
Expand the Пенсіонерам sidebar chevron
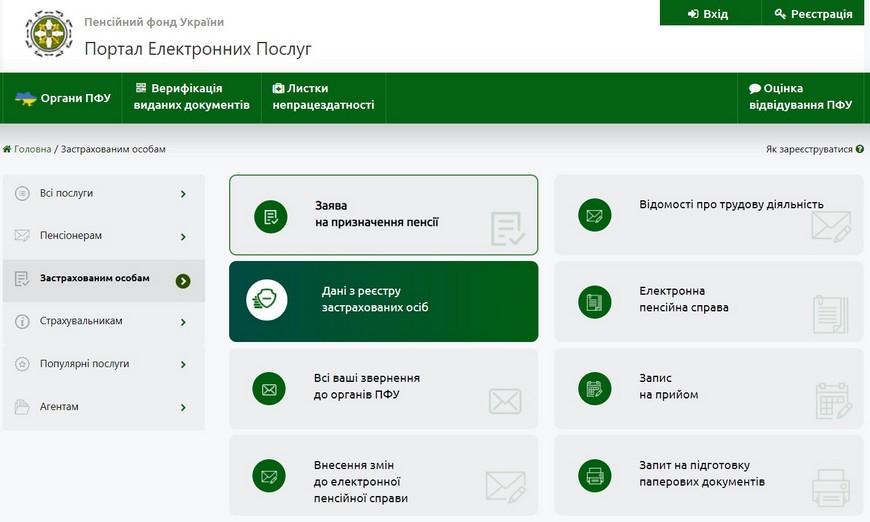183,237
